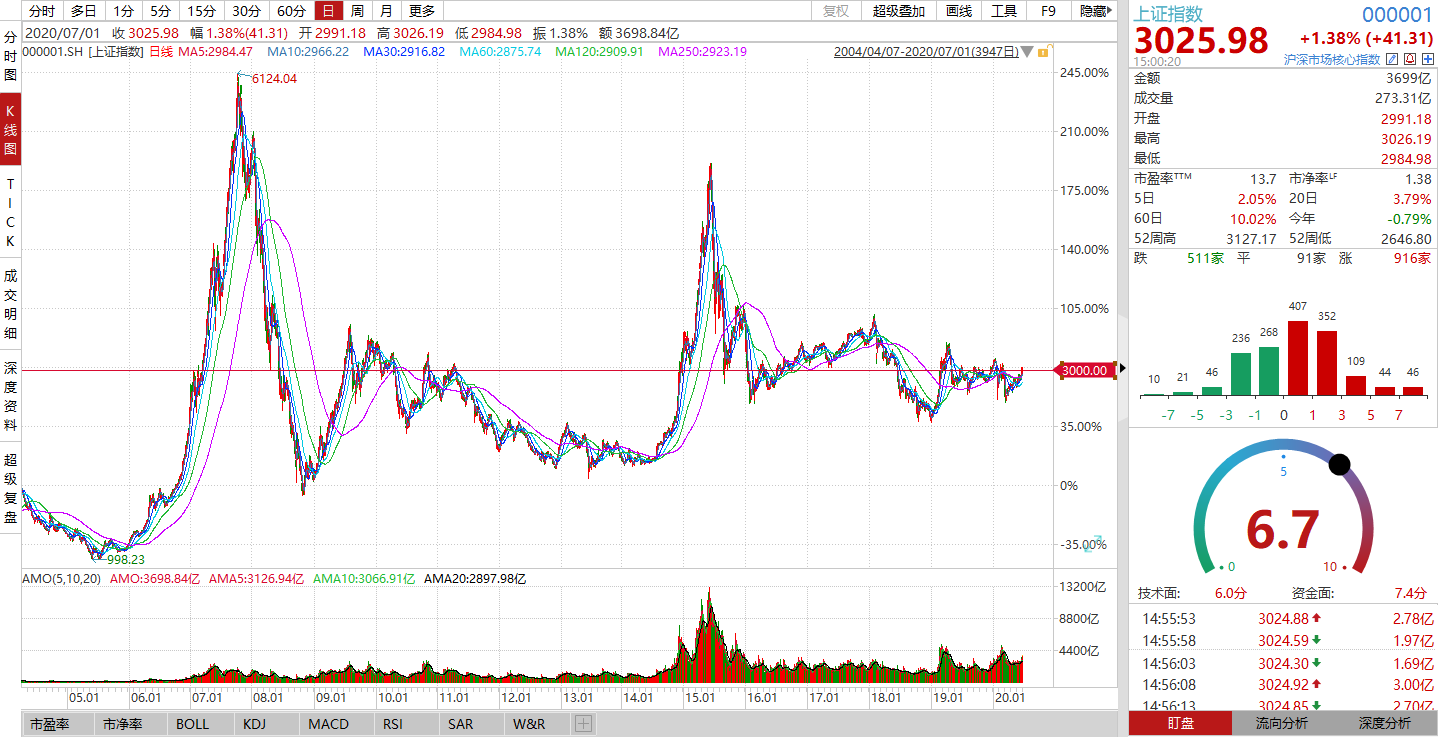Open K线图 in the left sidebar
Image resolution: width=1438 pixels, height=737 pixels.
coord(10,128)
